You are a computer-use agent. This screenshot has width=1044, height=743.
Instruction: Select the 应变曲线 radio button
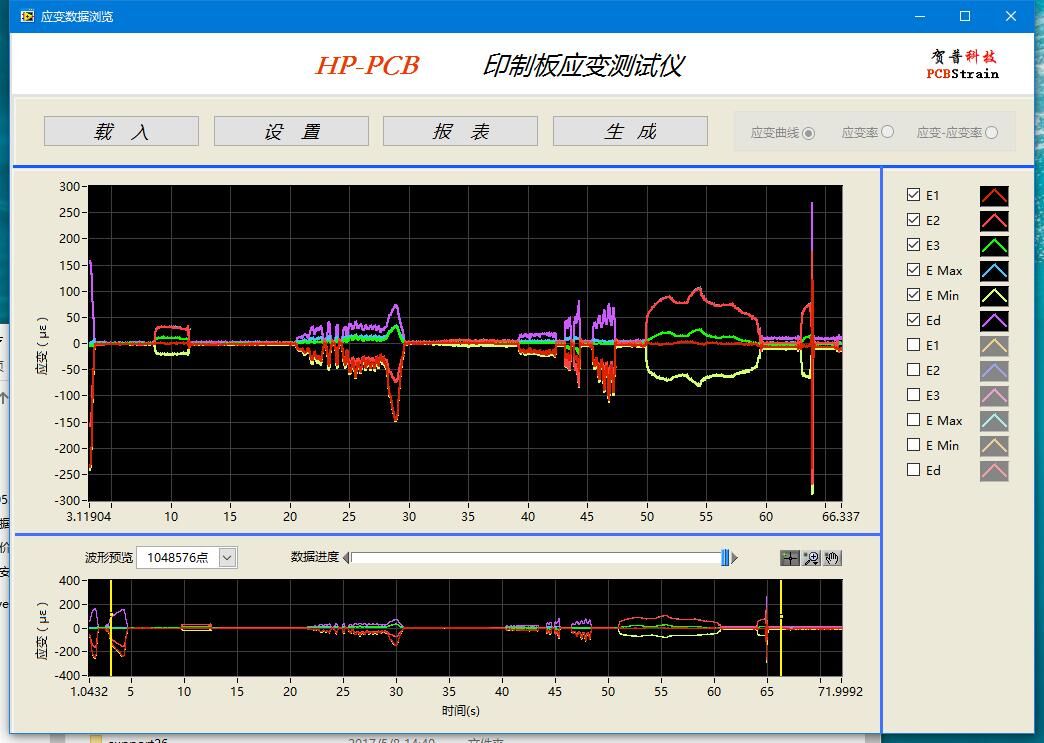pos(808,133)
